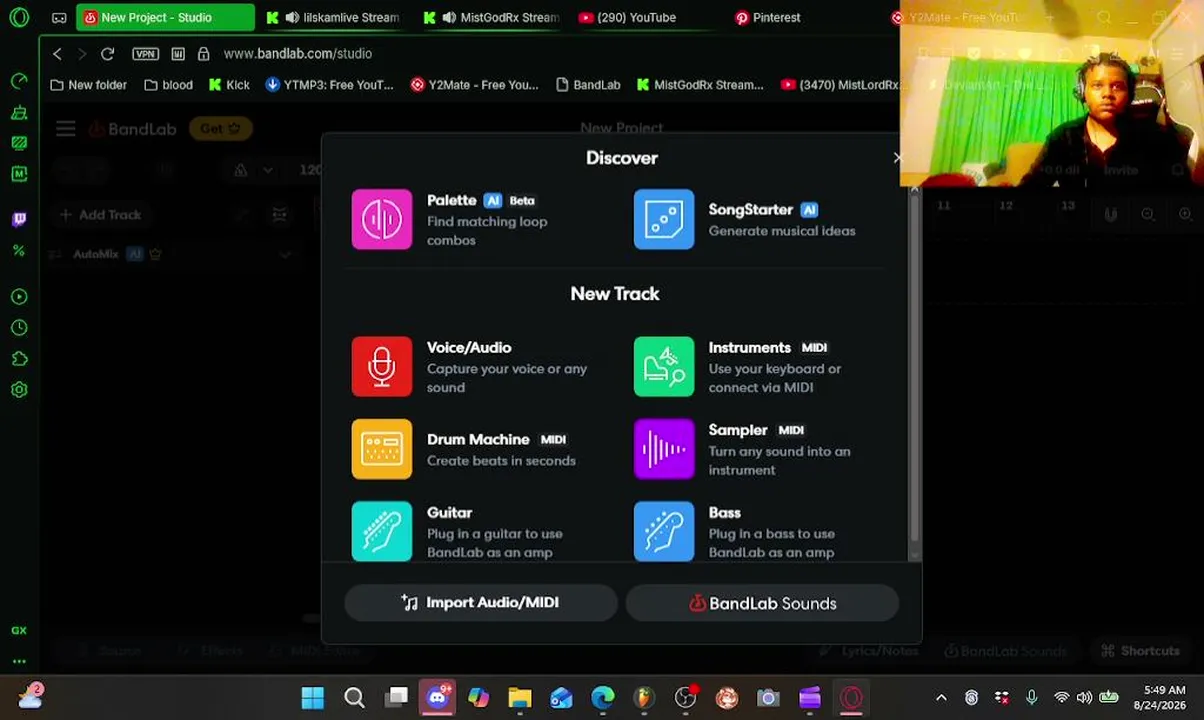Switch to the Pinterest tab
The width and height of the screenshot is (1204, 720).
click(768, 17)
